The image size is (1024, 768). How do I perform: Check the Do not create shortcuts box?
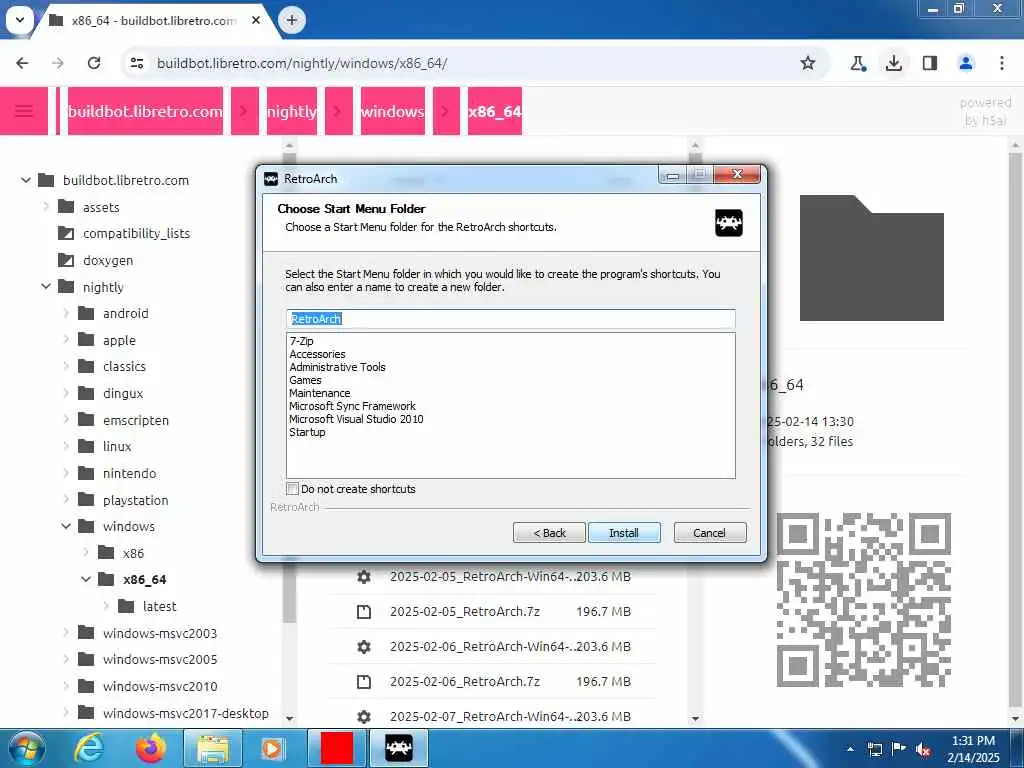(293, 488)
